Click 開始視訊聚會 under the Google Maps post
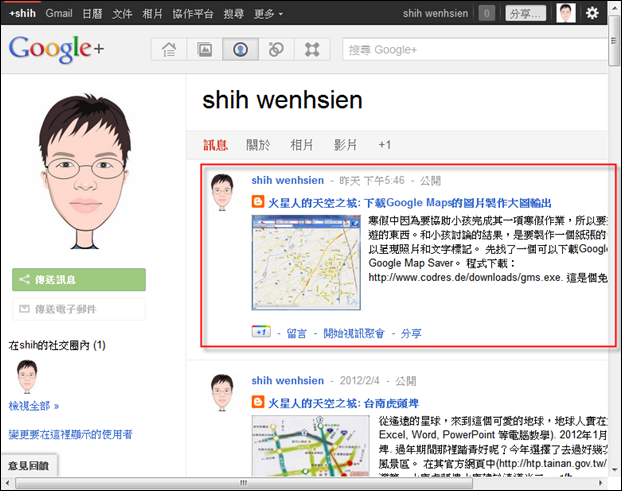The height and width of the screenshot is (491, 622). pyautogui.click(x=354, y=334)
